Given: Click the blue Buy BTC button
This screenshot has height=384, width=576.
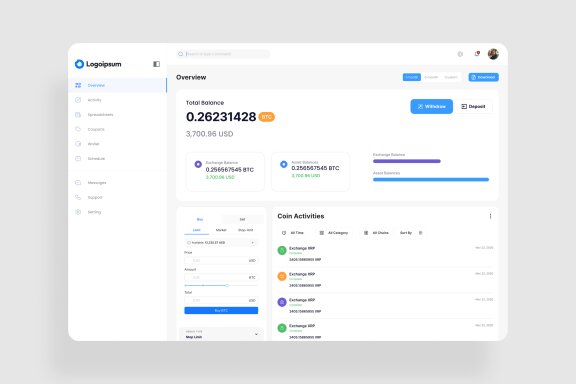Looking at the screenshot, I should tap(221, 311).
